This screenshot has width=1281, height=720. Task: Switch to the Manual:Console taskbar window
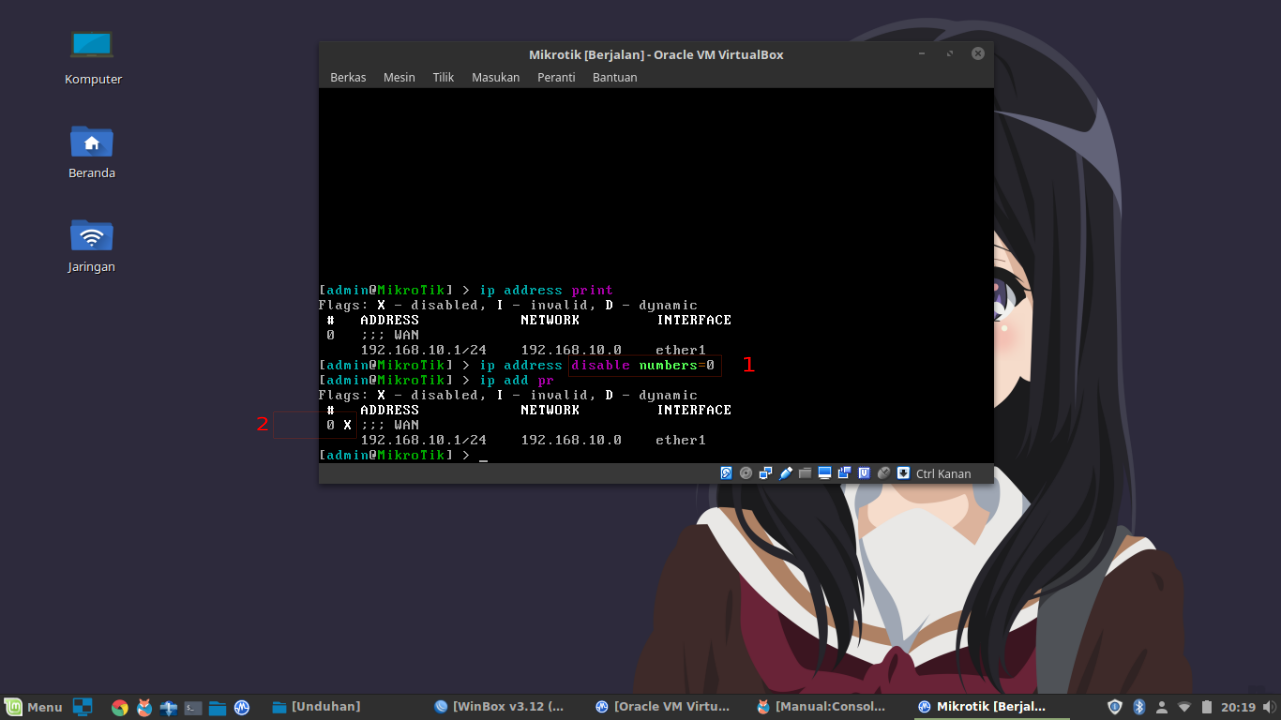[x=822, y=707]
